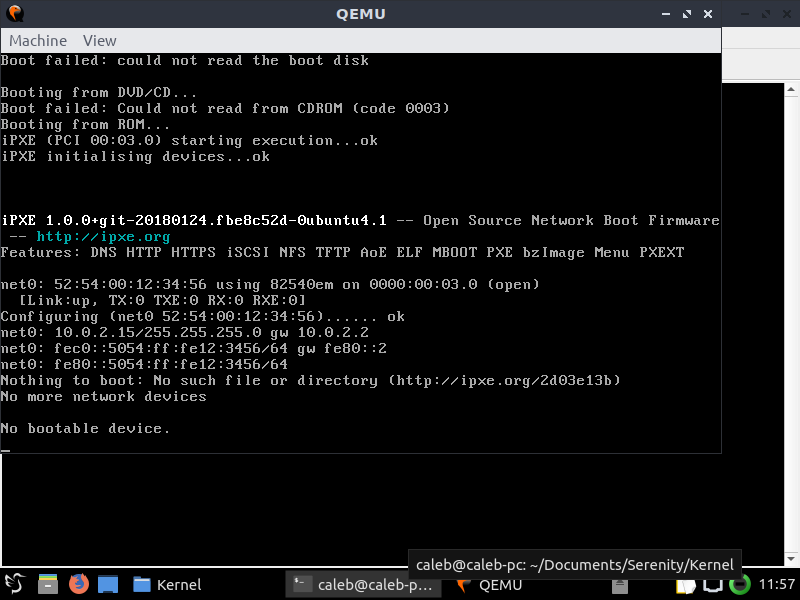Open the Lubuntu start menu bird icon

tap(15, 584)
